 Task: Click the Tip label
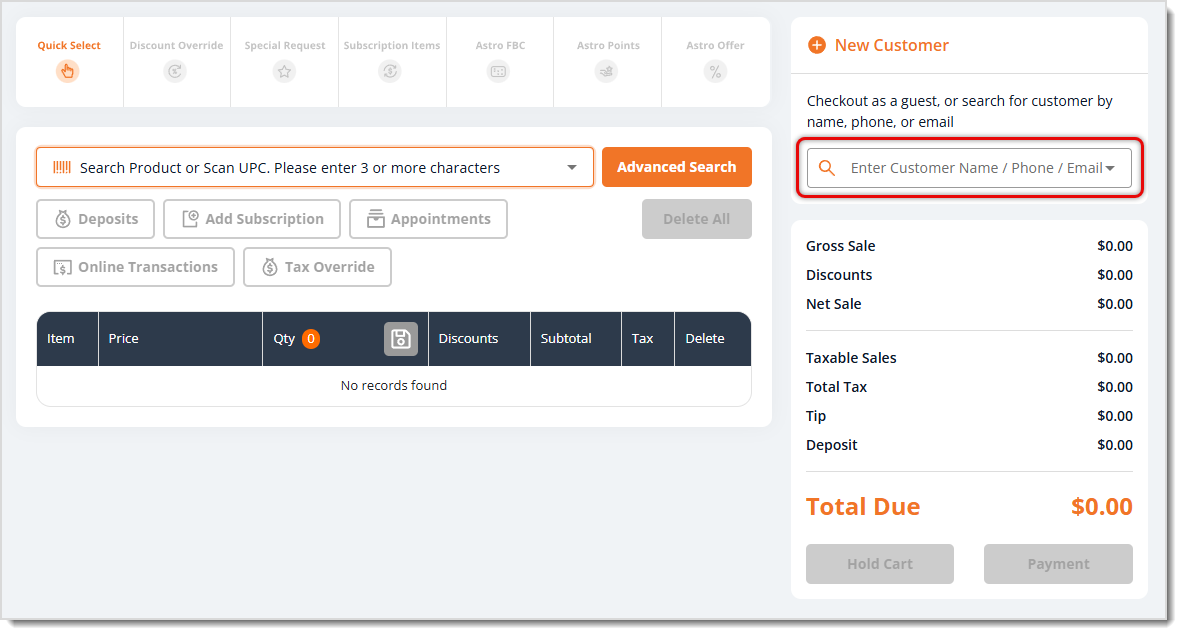point(816,416)
